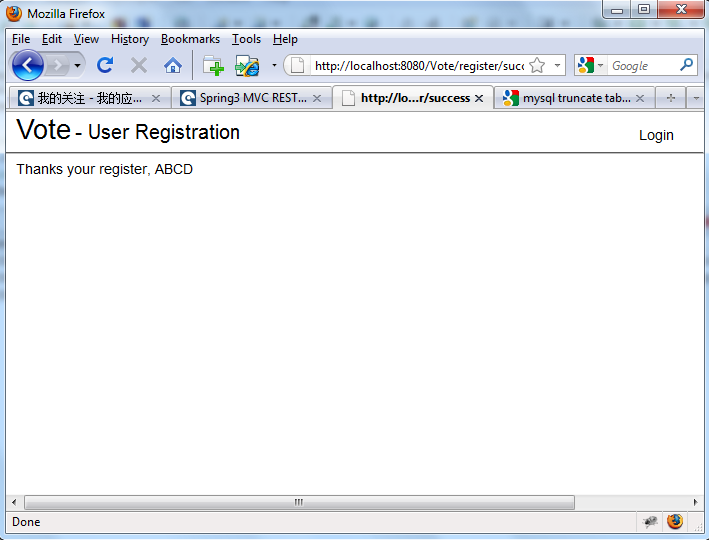Close the 我的关注 tab
Screen dimensions: 709x540
pos(156,98)
